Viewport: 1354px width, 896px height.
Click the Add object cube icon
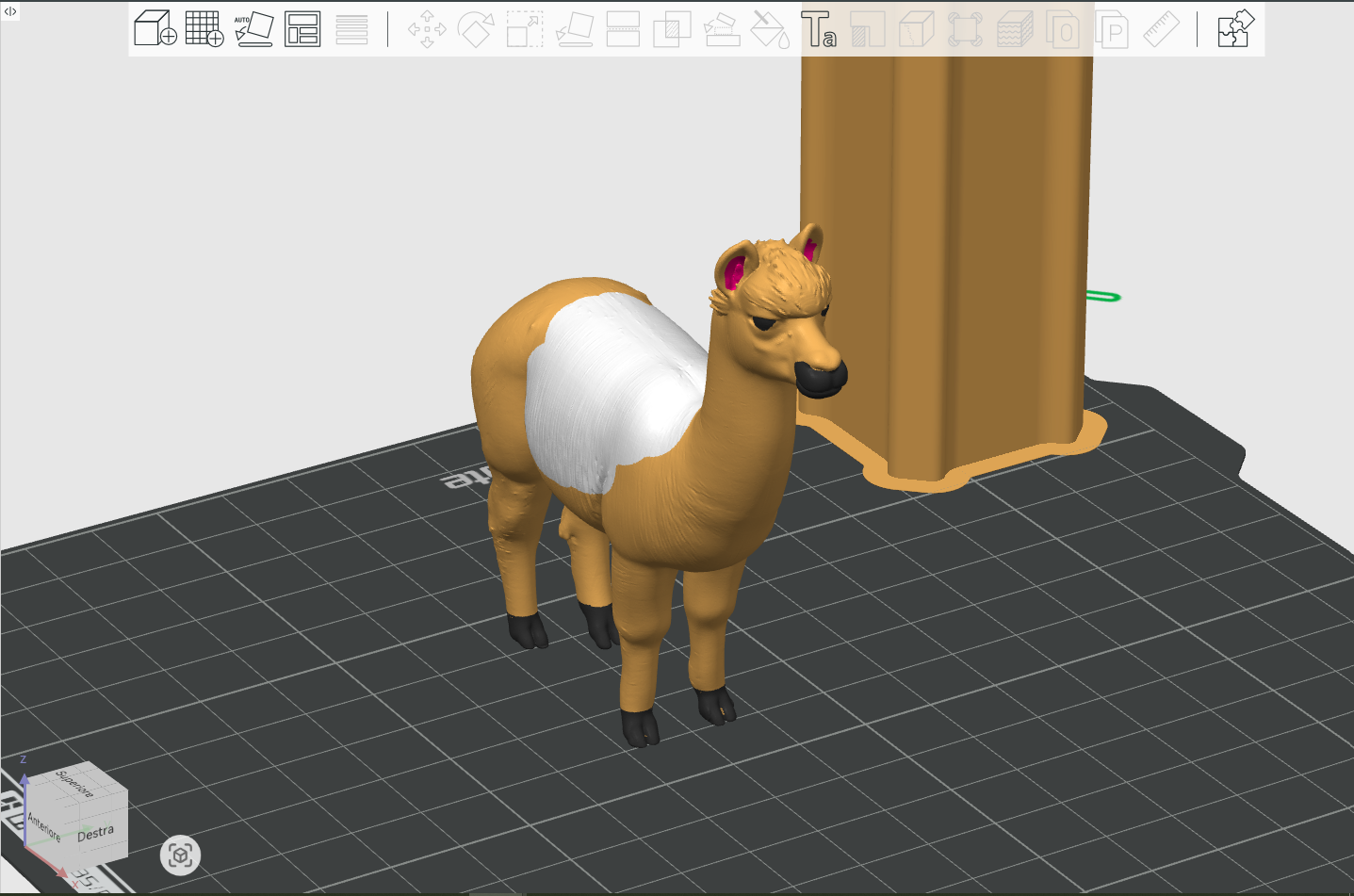(155, 28)
